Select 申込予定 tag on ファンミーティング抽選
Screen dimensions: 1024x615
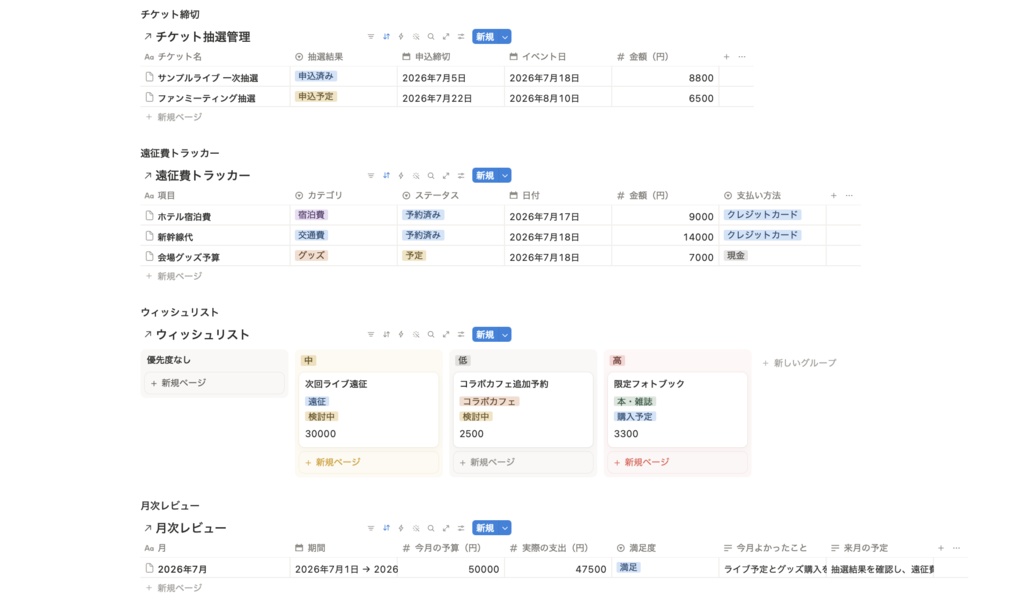click(316, 97)
